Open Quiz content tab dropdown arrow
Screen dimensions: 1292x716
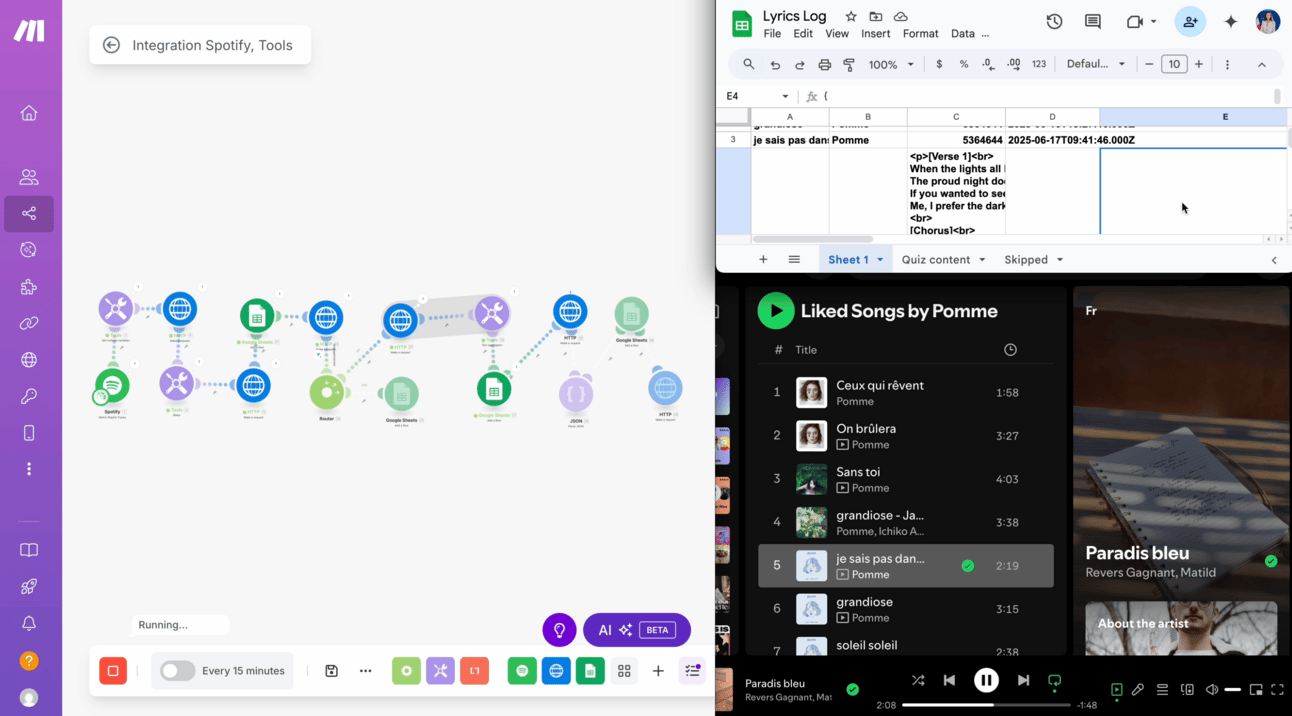click(982, 260)
